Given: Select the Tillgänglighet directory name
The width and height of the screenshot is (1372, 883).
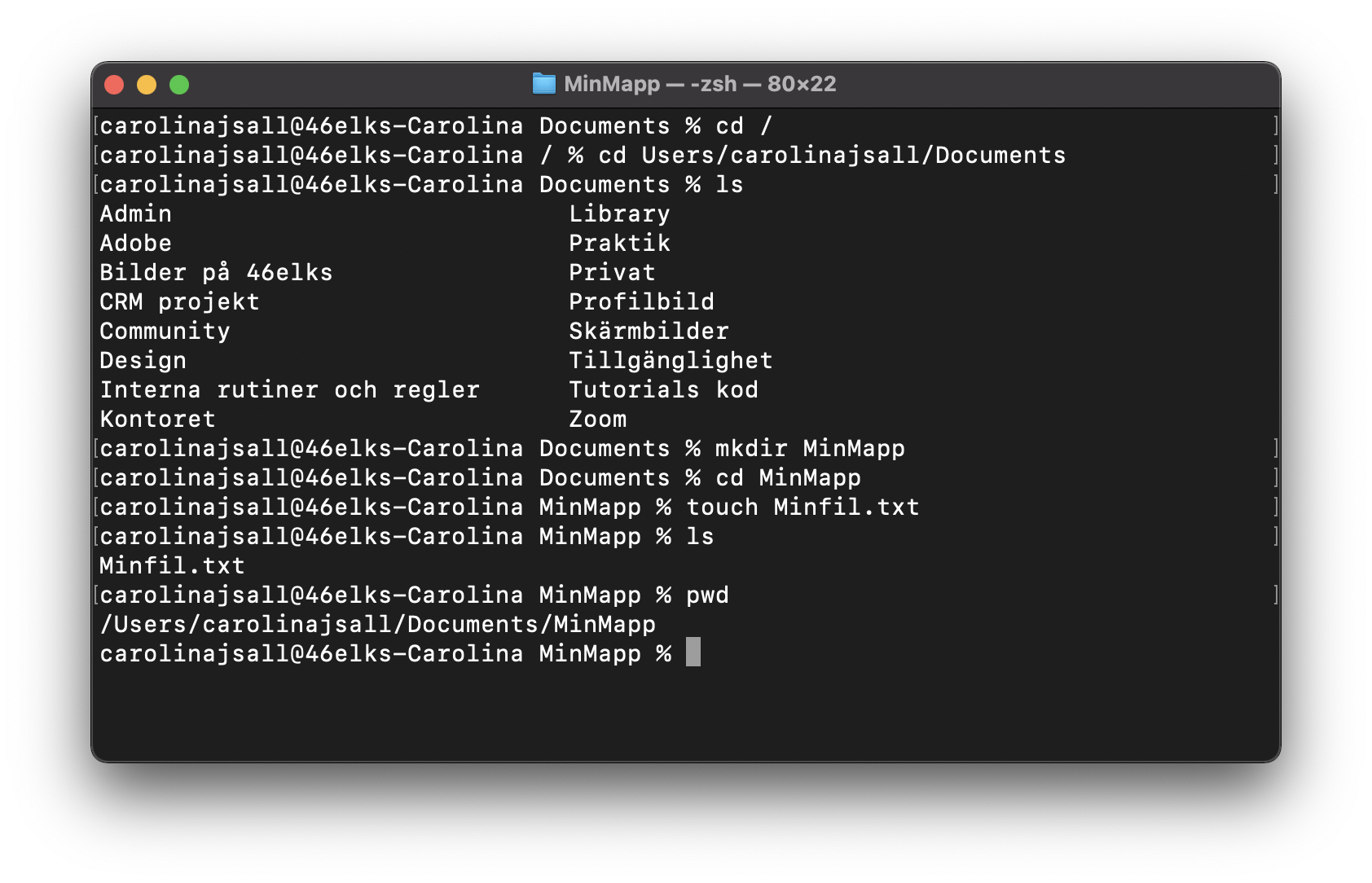Looking at the screenshot, I should (671, 360).
